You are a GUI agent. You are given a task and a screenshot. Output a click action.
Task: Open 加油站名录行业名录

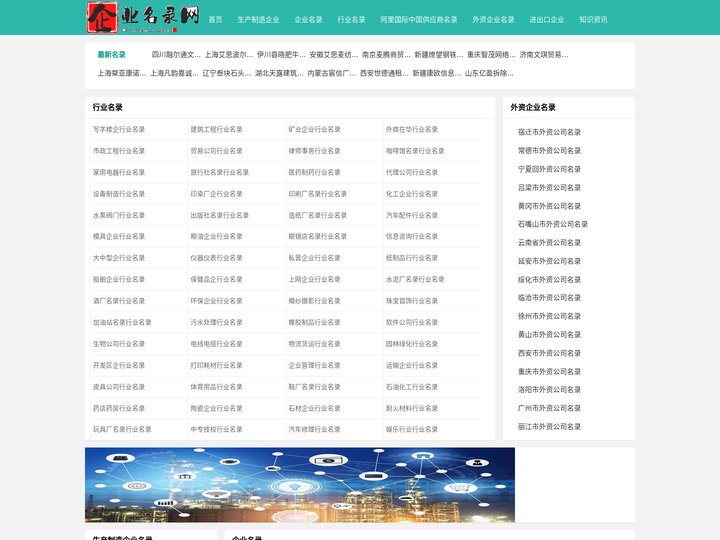pyautogui.click(x=122, y=322)
